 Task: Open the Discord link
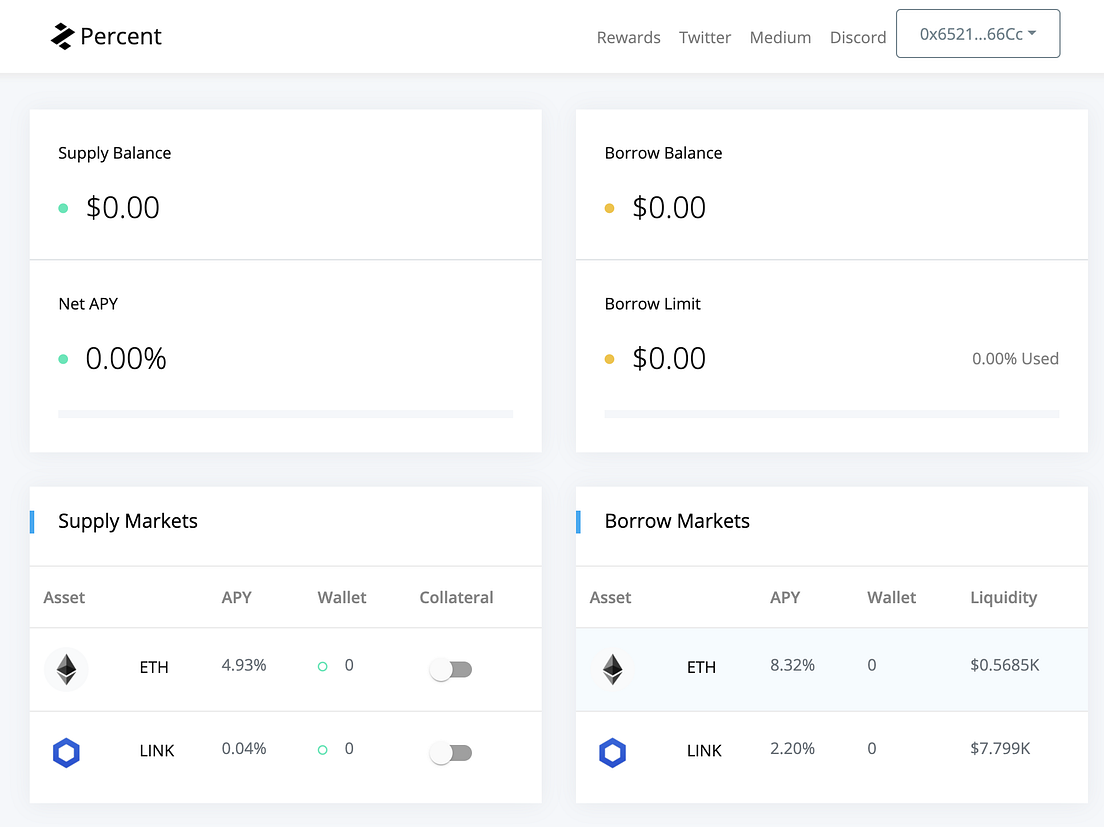point(858,37)
